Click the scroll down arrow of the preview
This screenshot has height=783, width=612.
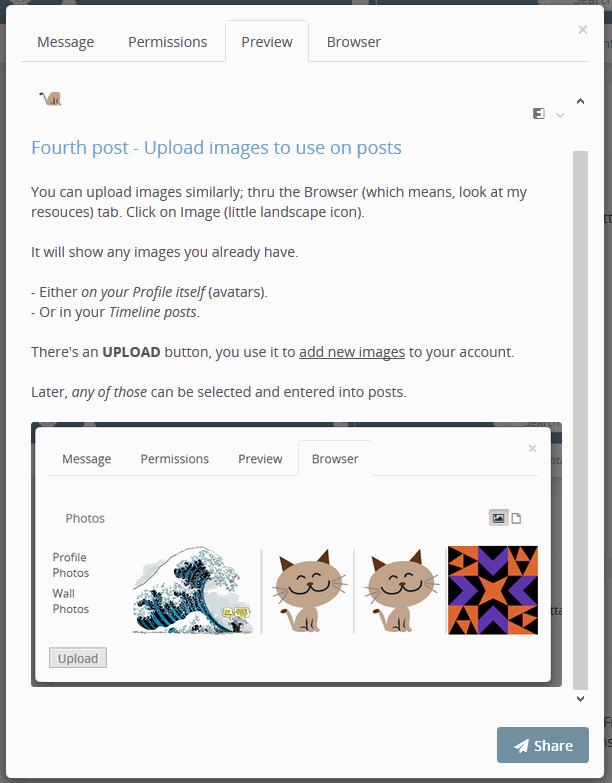click(580, 699)
